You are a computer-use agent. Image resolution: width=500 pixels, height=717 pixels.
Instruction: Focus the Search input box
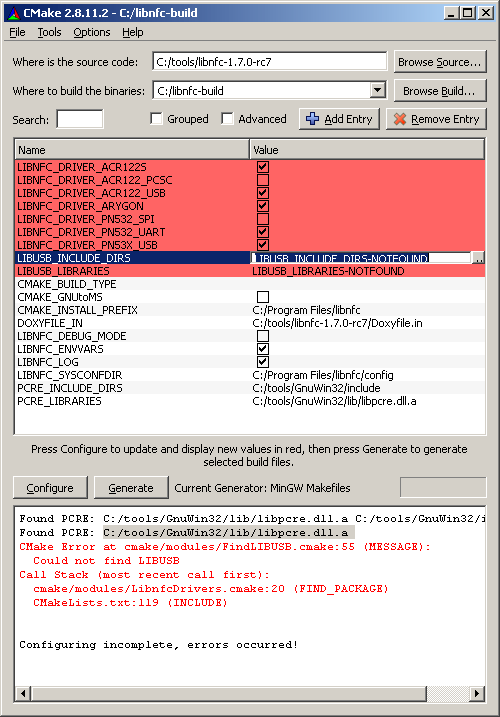coord(80,119)
